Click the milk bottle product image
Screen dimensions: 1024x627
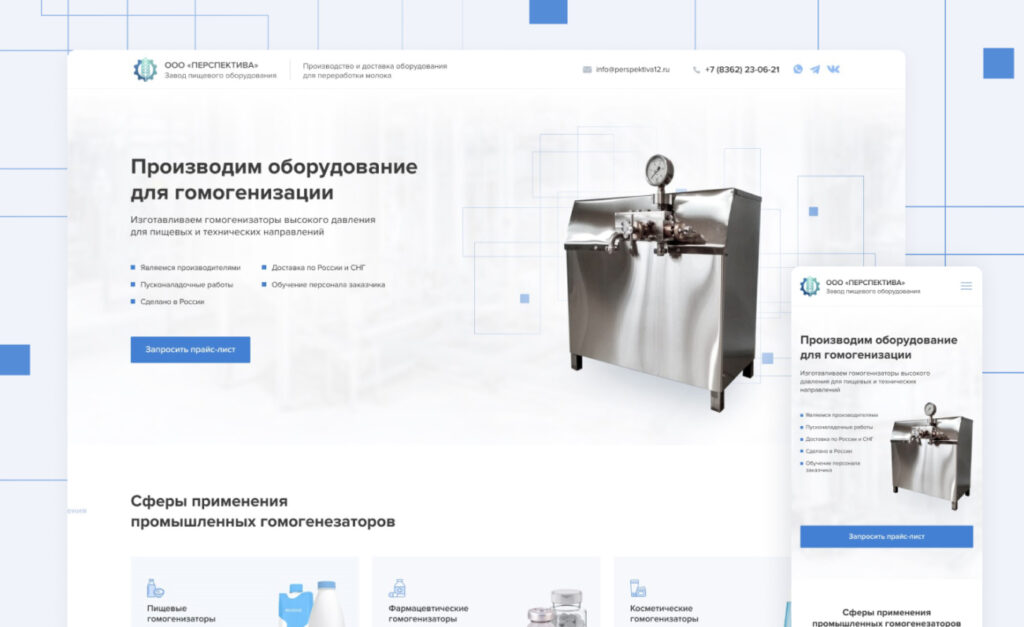click(311, 603)
